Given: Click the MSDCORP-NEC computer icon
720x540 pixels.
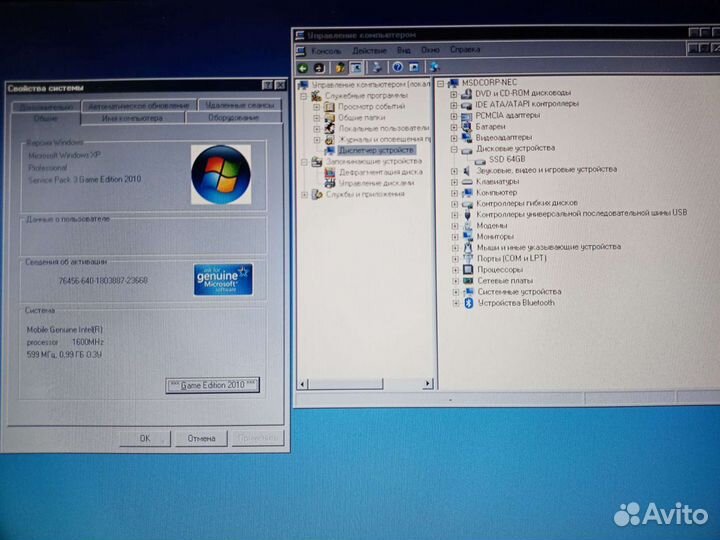Looking at the screenshot, I should click(453, 81).
